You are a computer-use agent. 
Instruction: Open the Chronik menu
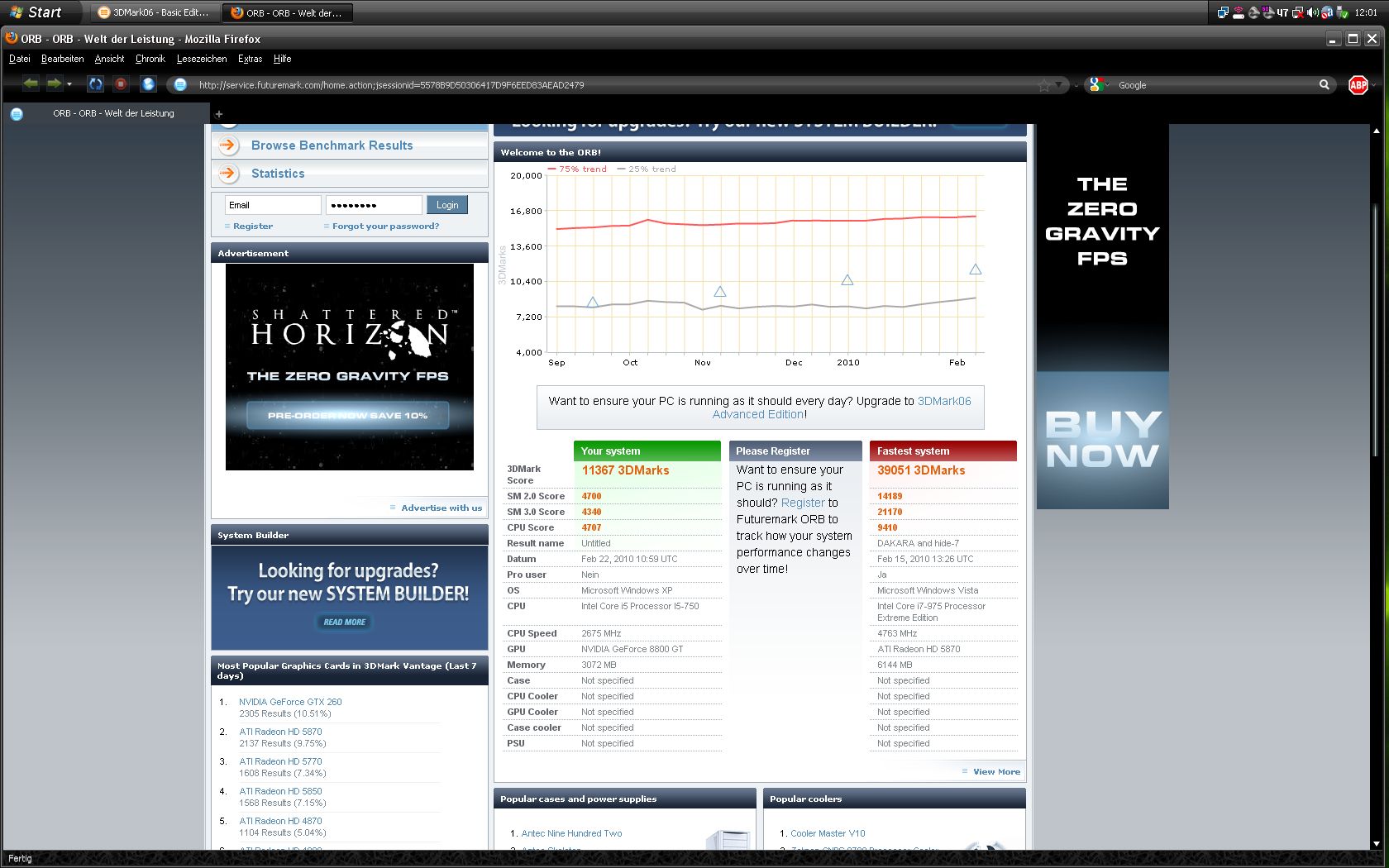pyautogui.click(x=150, y=59)
